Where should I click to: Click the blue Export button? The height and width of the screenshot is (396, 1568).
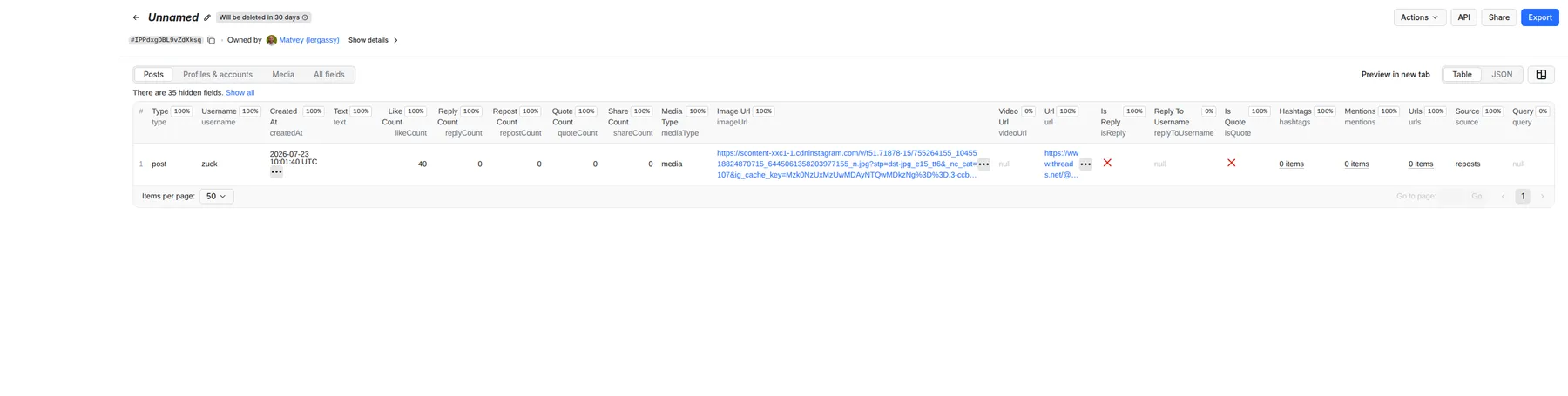pos(1539,17)
